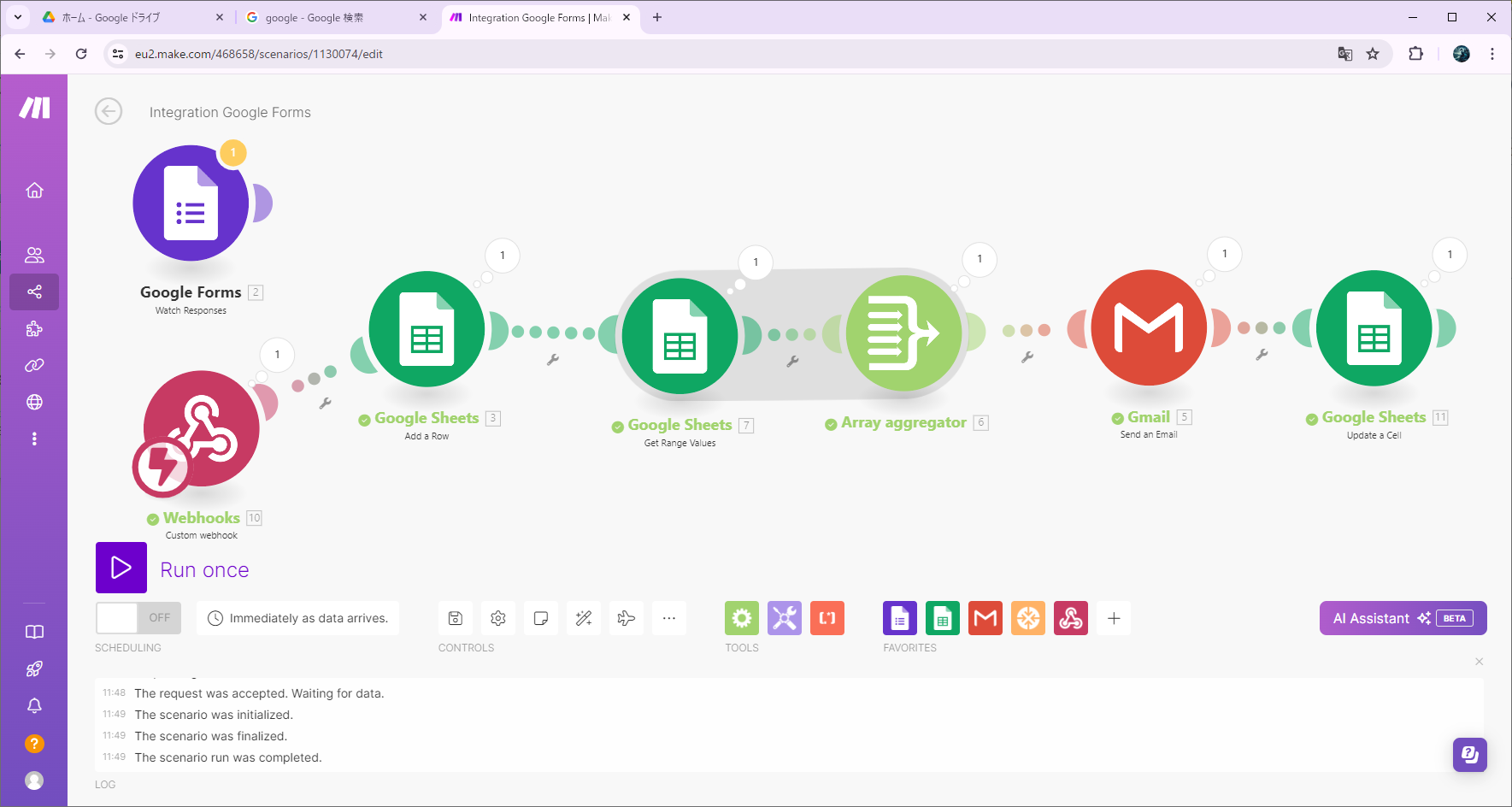Add Webhooks from Favorites

(x=1071, y=618)
